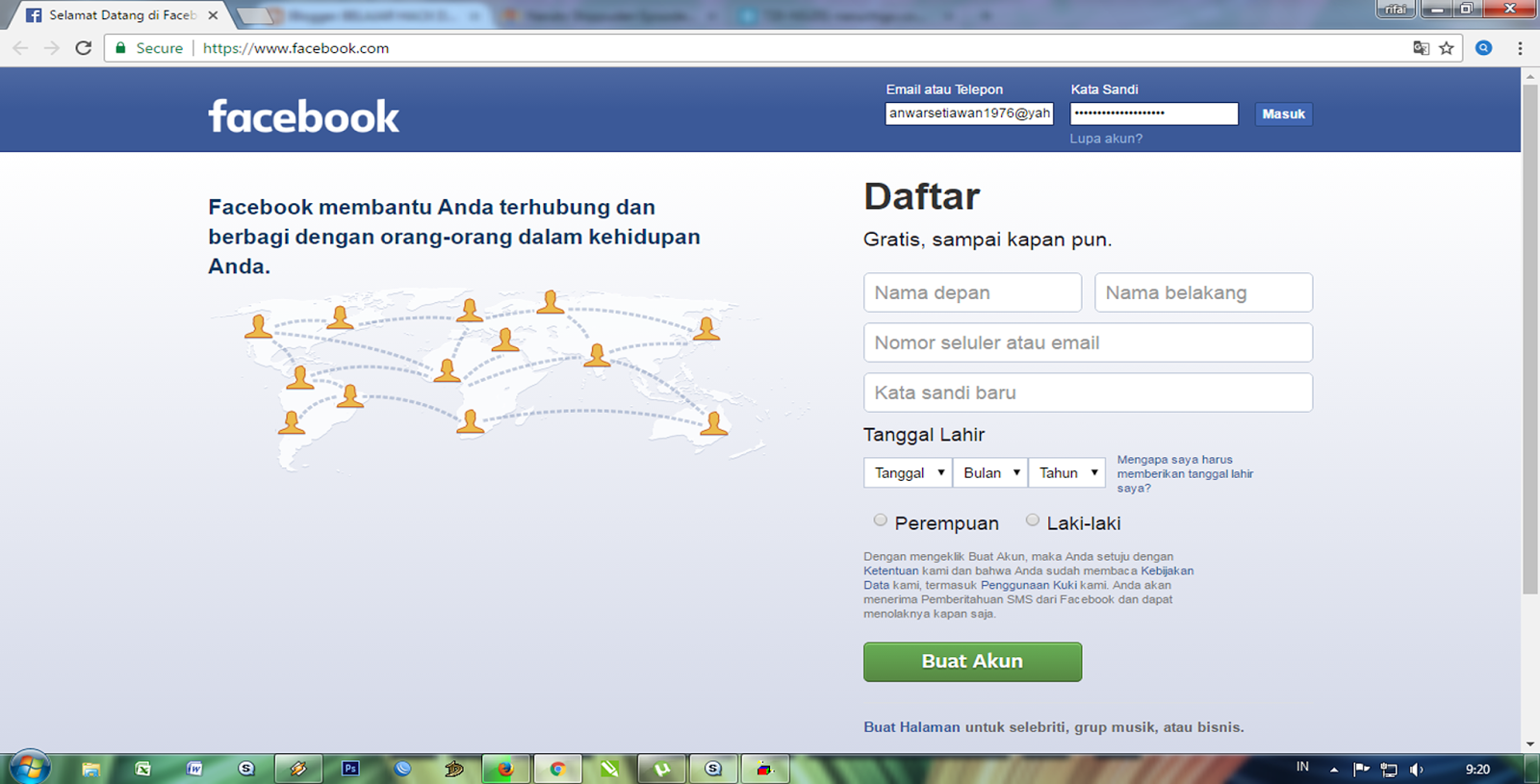Click the Kata sandi baru field
Viewport: 1540px width, 784px height.
click(1088, 392)
